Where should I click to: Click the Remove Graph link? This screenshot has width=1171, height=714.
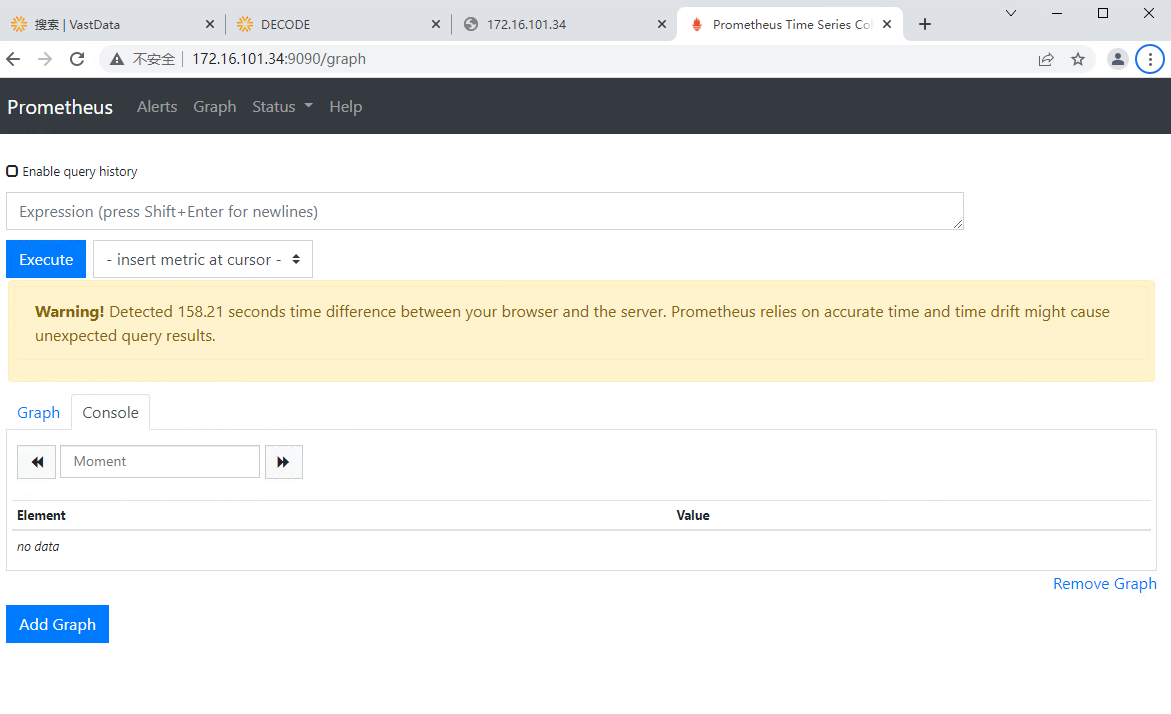tap(1105, 583)
